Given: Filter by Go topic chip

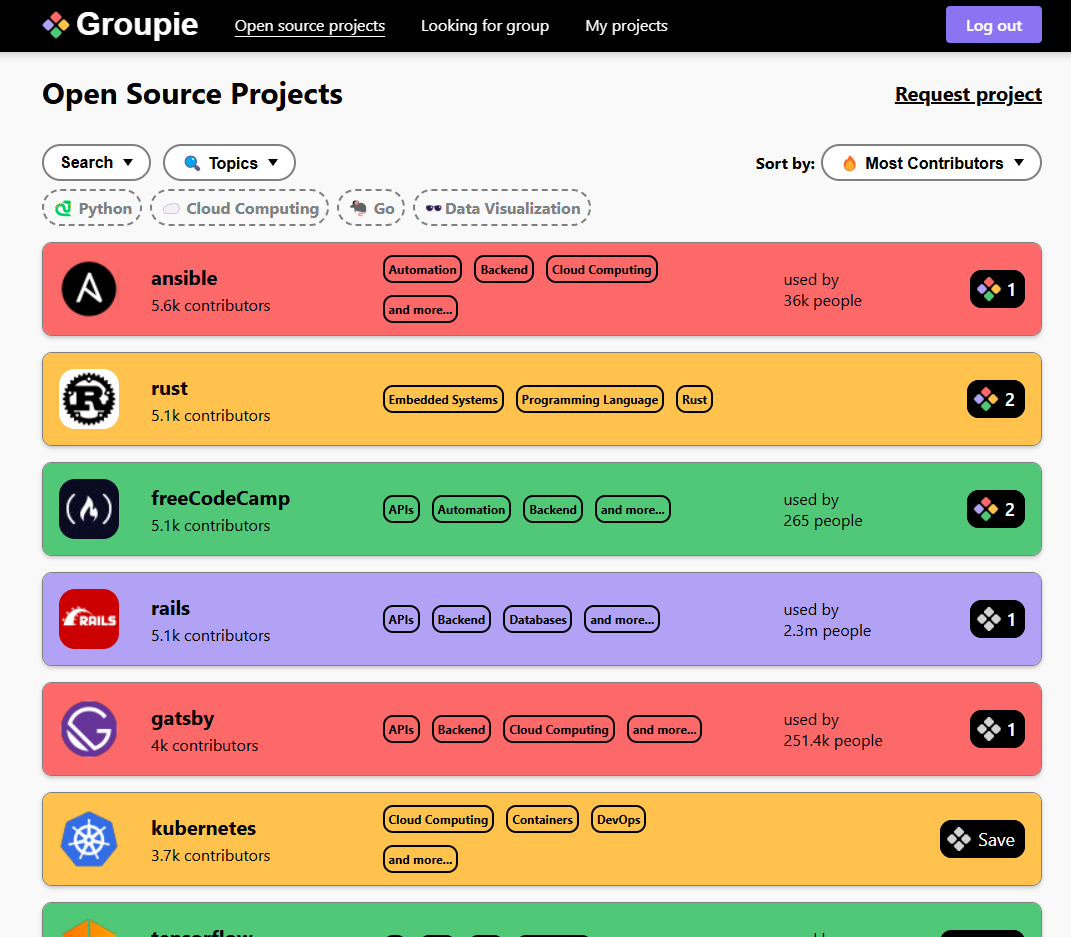Looking at the screenshot, I should point(371,208).
